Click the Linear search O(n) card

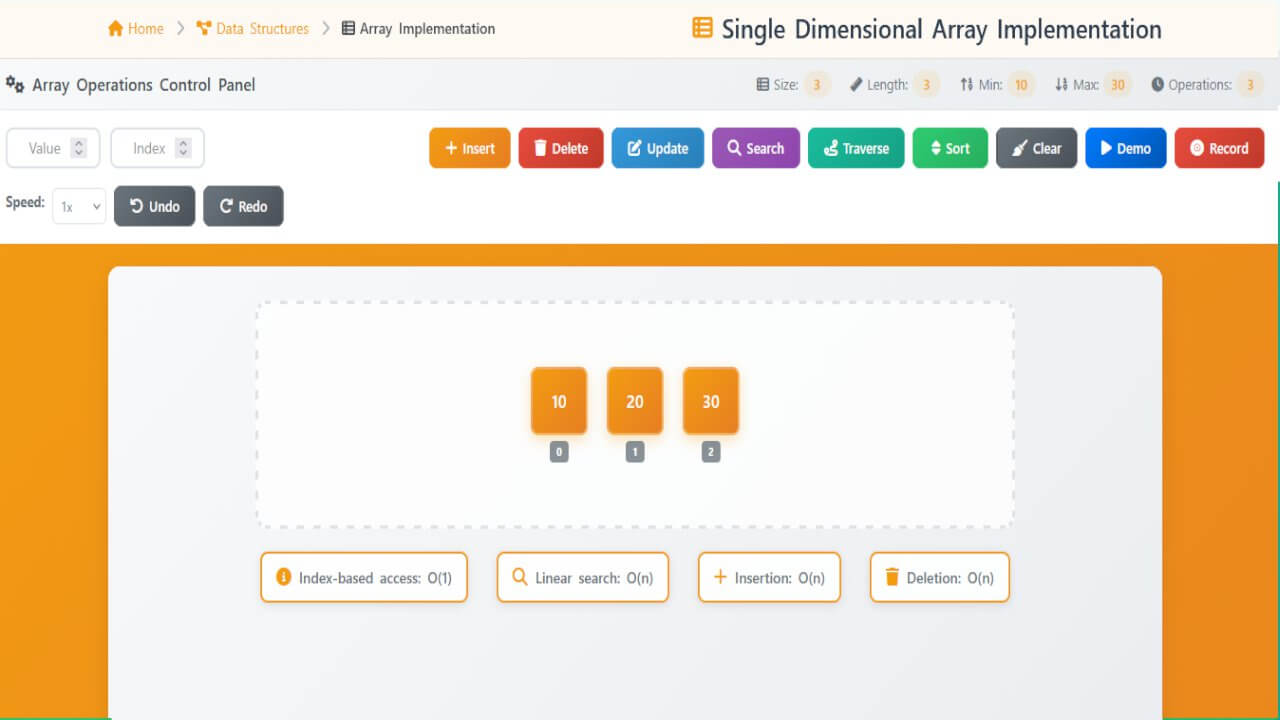coord(583,578)
